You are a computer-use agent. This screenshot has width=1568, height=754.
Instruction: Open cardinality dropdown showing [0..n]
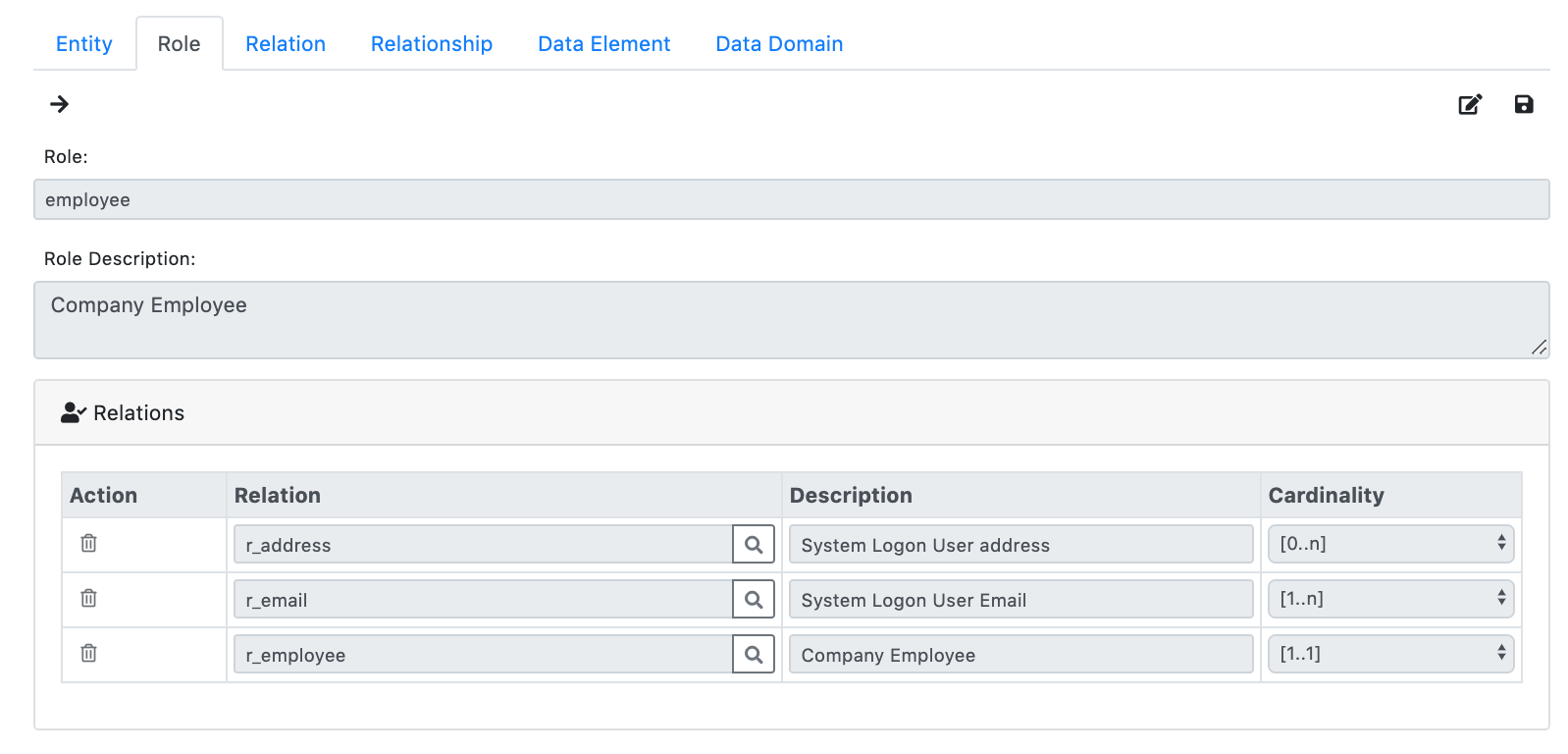[x=1389, y=544]
